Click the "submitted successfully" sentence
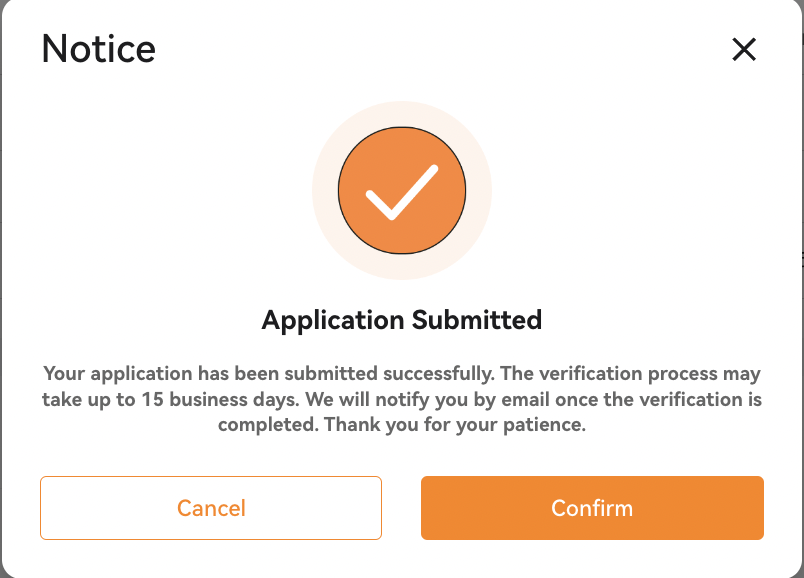 [x=388, y=374]
